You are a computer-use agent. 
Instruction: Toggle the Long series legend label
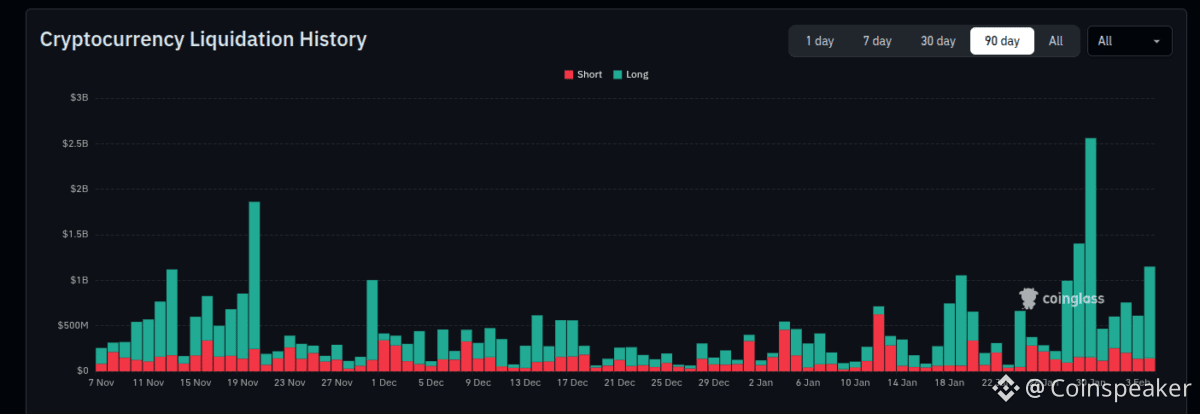click(637, 75)
